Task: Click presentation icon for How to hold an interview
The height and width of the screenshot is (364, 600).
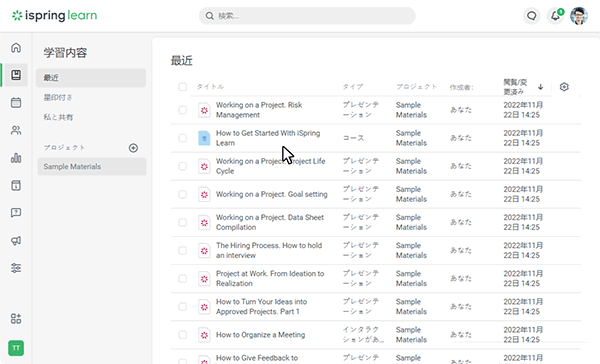Action: [x=204, y=251]
